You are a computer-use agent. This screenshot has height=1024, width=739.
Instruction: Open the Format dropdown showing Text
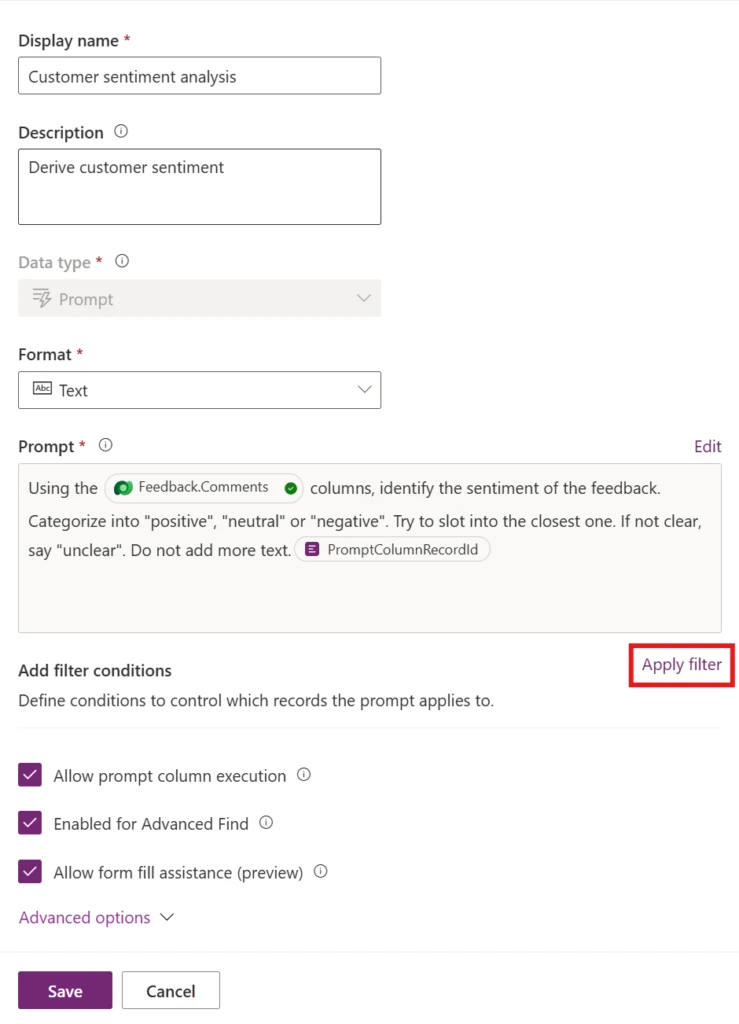point(200,390)
